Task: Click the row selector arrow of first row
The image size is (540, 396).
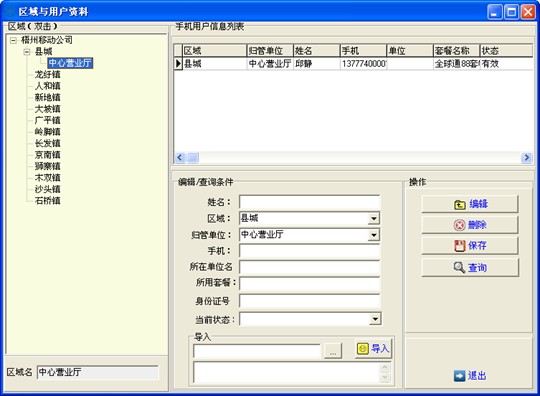Action: pos(178,64)
